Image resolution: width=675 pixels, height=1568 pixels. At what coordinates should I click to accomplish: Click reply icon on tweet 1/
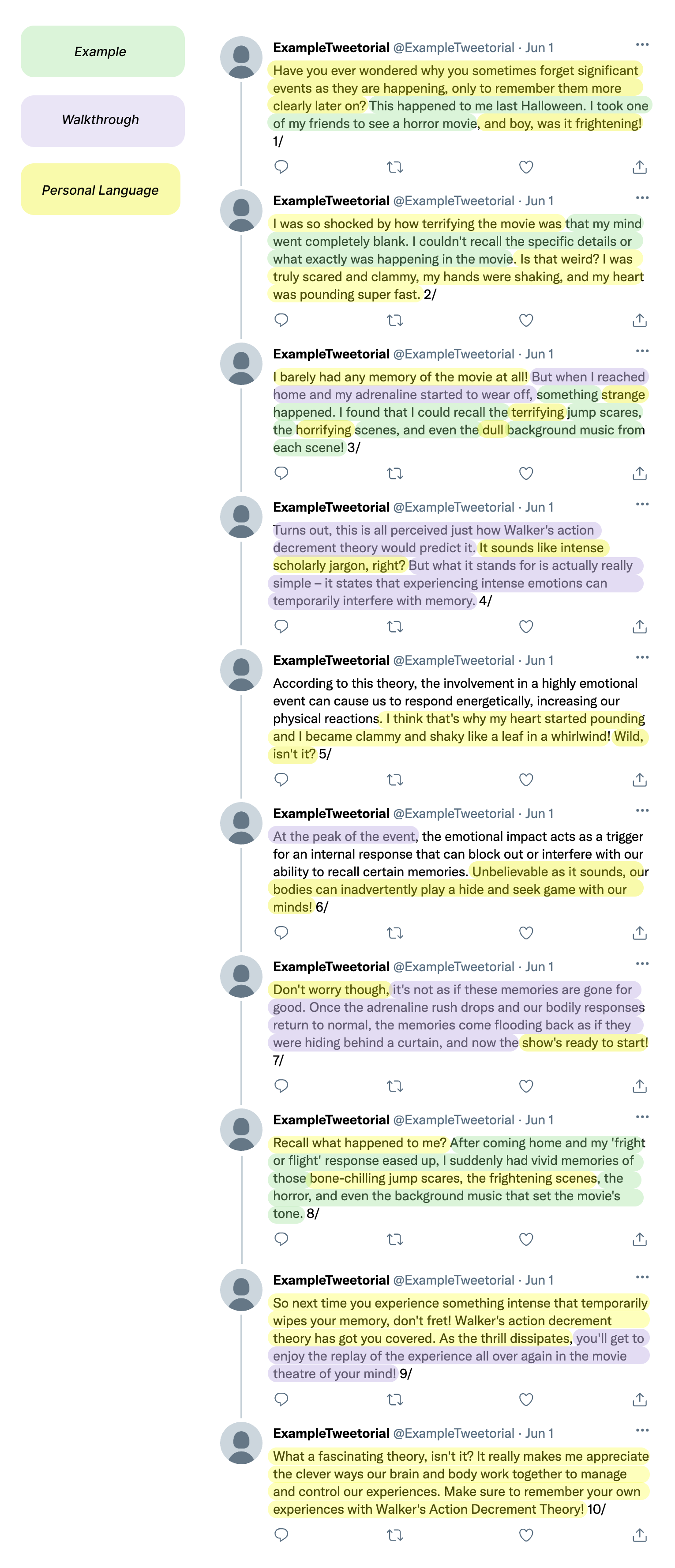[x=281, y=167]
